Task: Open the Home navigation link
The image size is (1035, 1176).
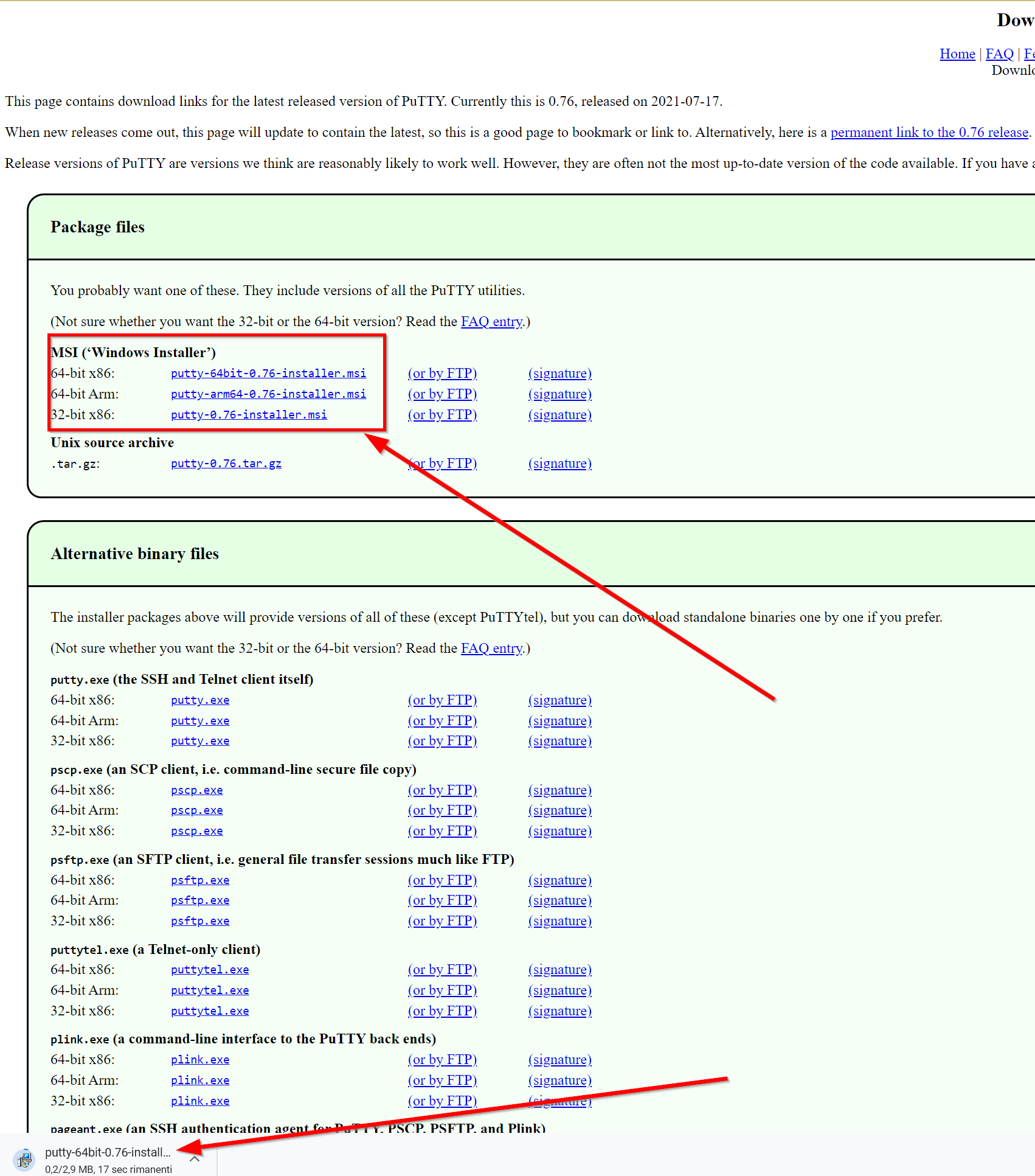Action: click(x=957, y=54)
